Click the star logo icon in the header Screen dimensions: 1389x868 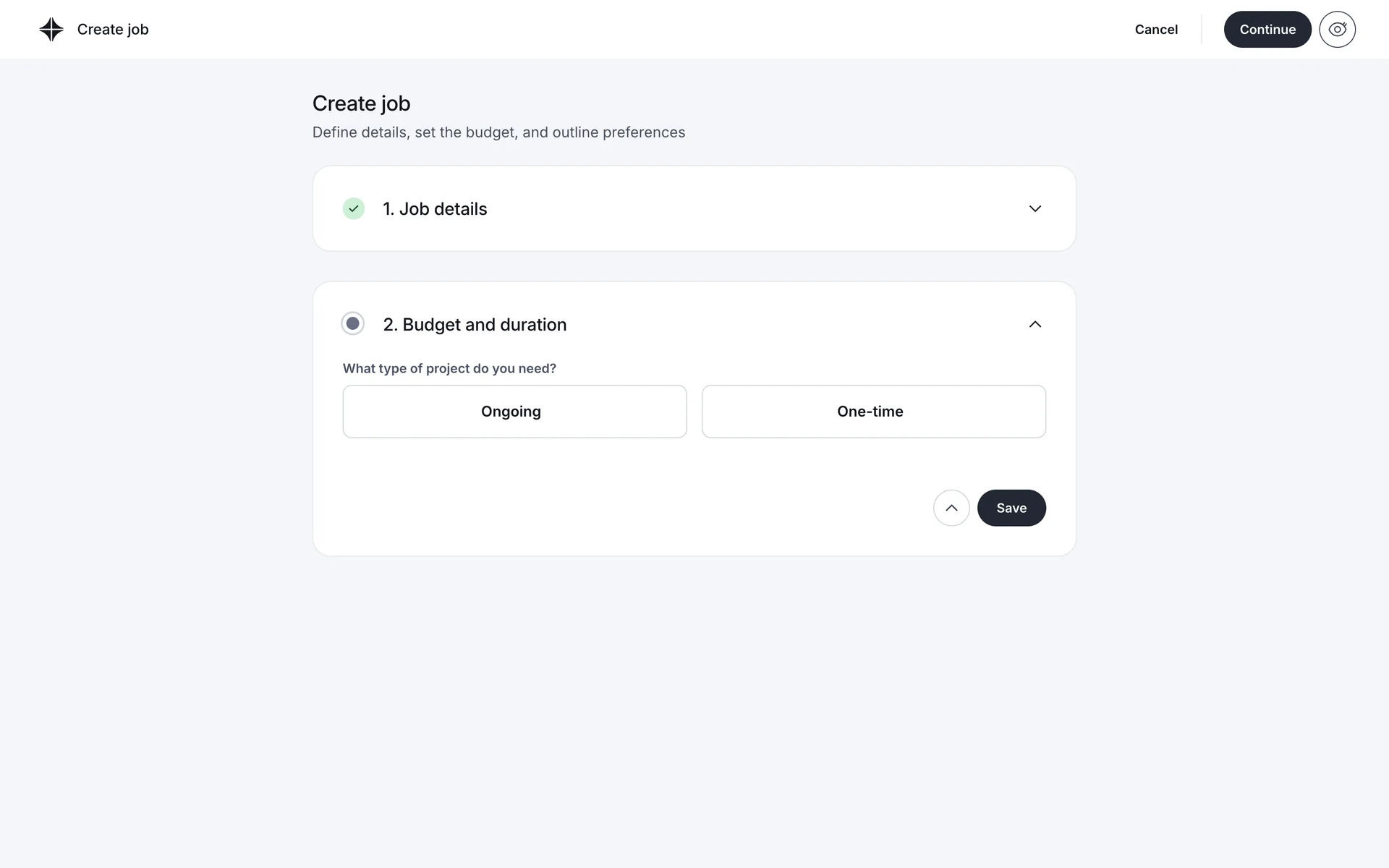tap(51, 30)
